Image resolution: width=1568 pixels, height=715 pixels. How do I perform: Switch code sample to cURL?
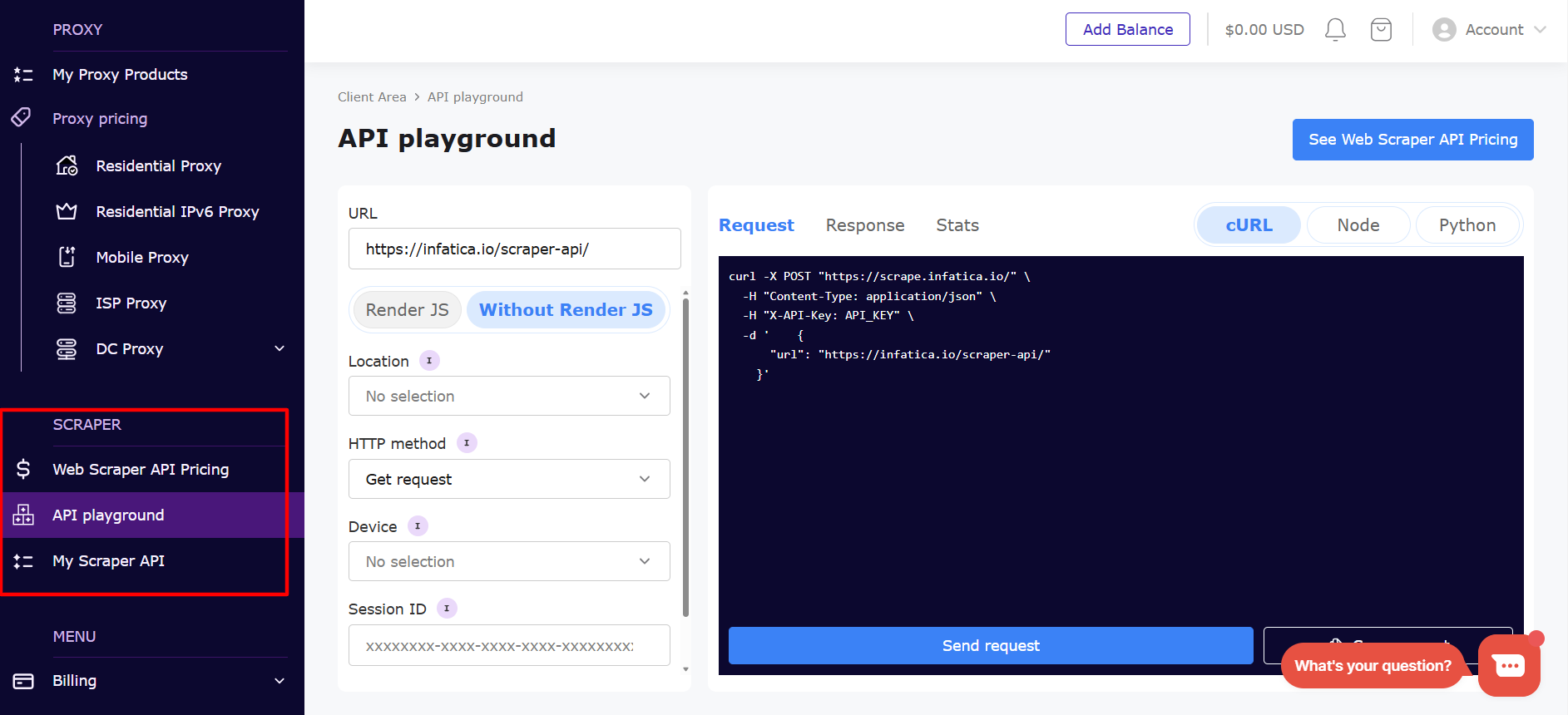click(1249, 225)
